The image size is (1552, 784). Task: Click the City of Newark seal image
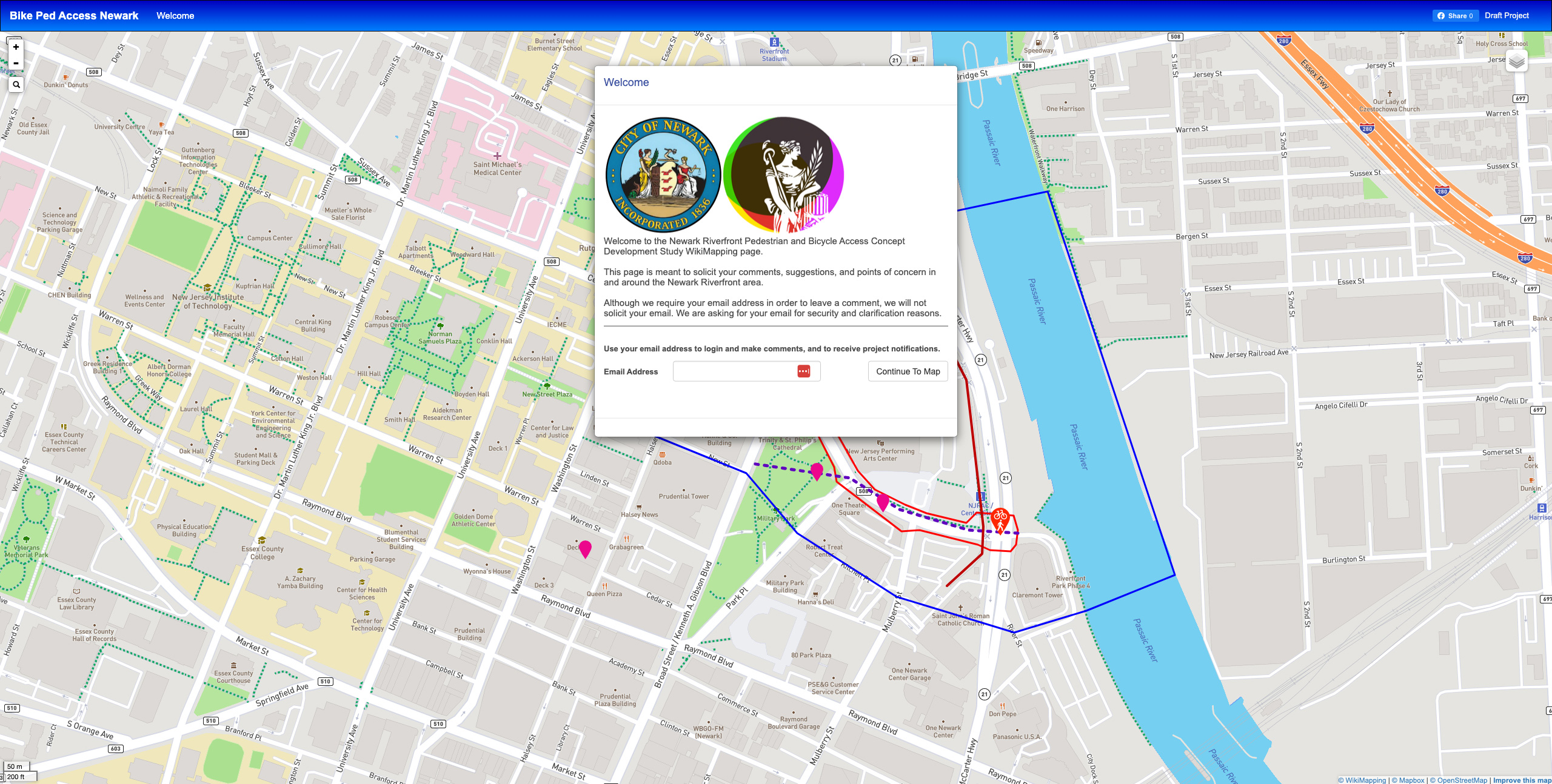pyautogui.click(x=663, y=175)
